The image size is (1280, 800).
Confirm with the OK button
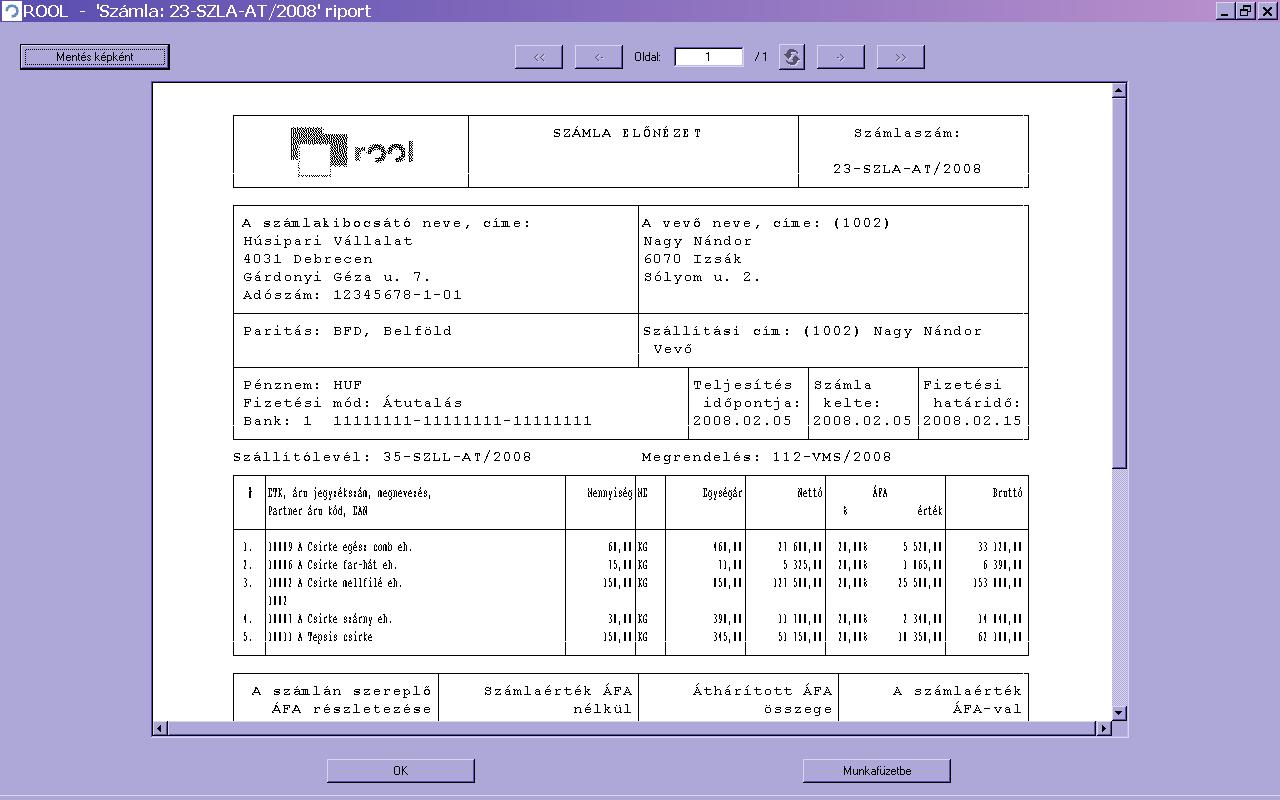(401, 770)
